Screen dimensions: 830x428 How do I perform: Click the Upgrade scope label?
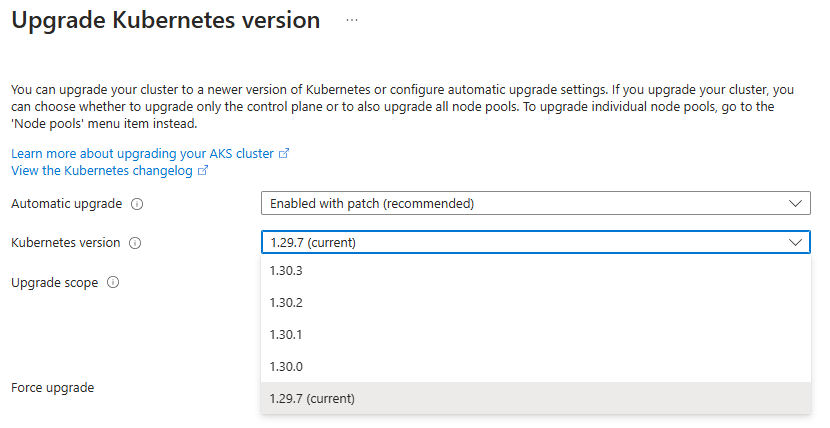coord(54,283)
